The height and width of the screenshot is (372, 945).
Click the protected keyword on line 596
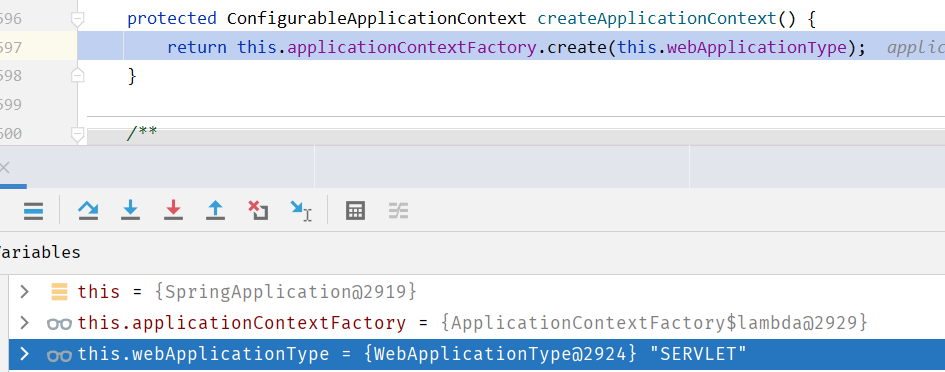(x=172, y=19)
